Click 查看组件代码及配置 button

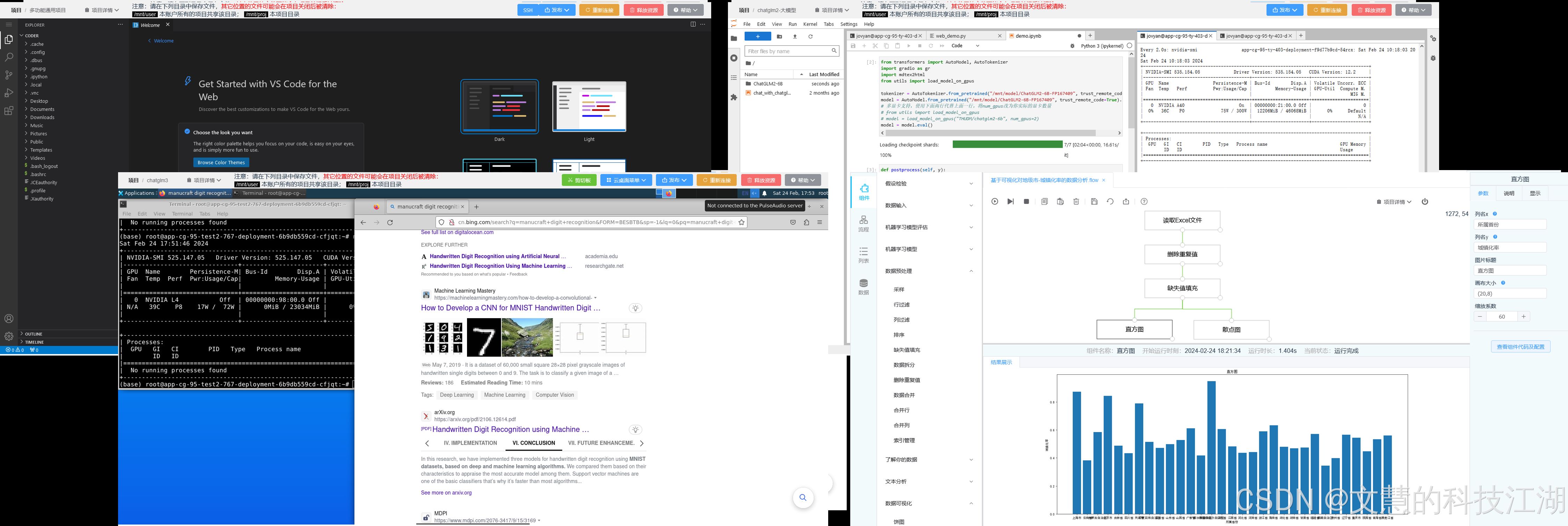(1520, 346)
